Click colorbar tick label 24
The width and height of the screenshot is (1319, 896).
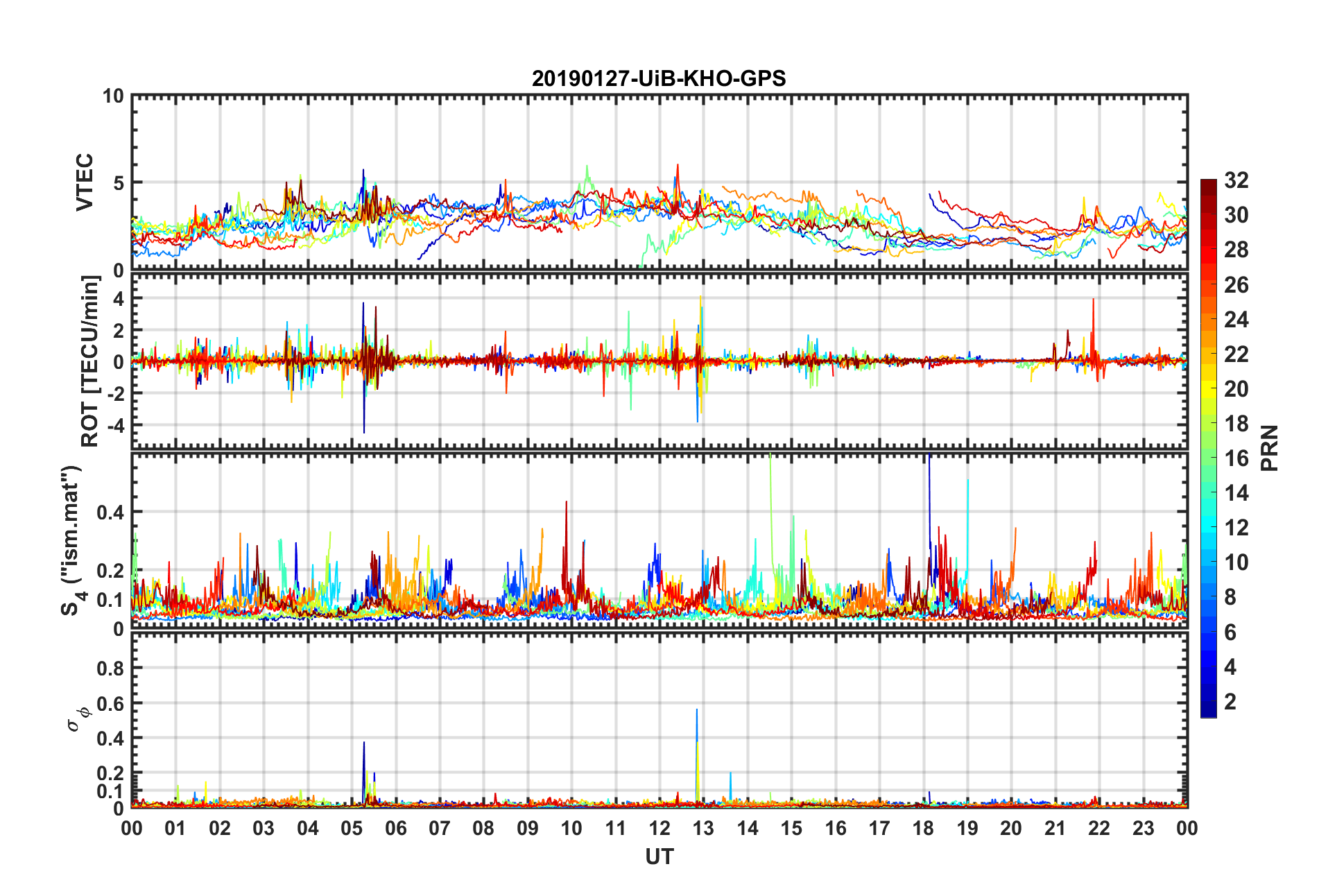(x=1236, y=319)
